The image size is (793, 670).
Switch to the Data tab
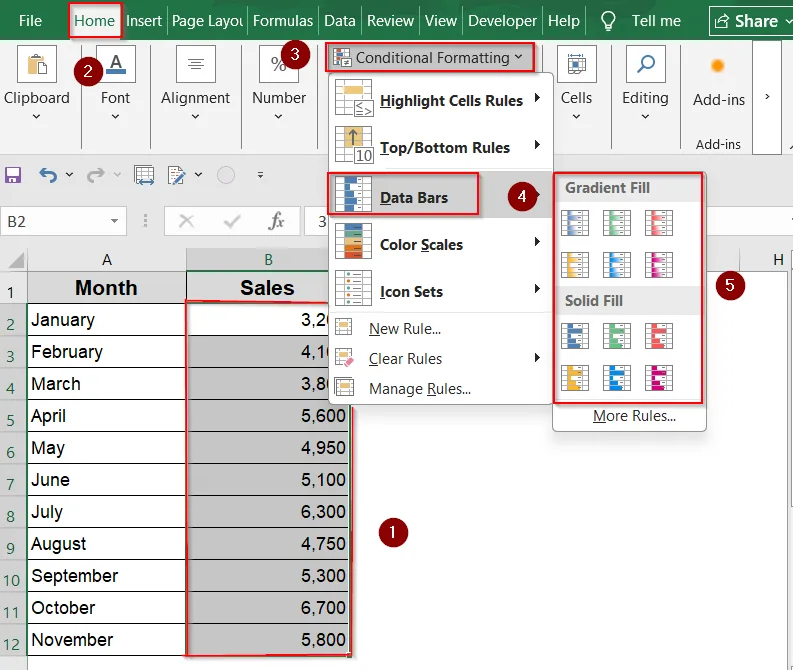point(340,21)
